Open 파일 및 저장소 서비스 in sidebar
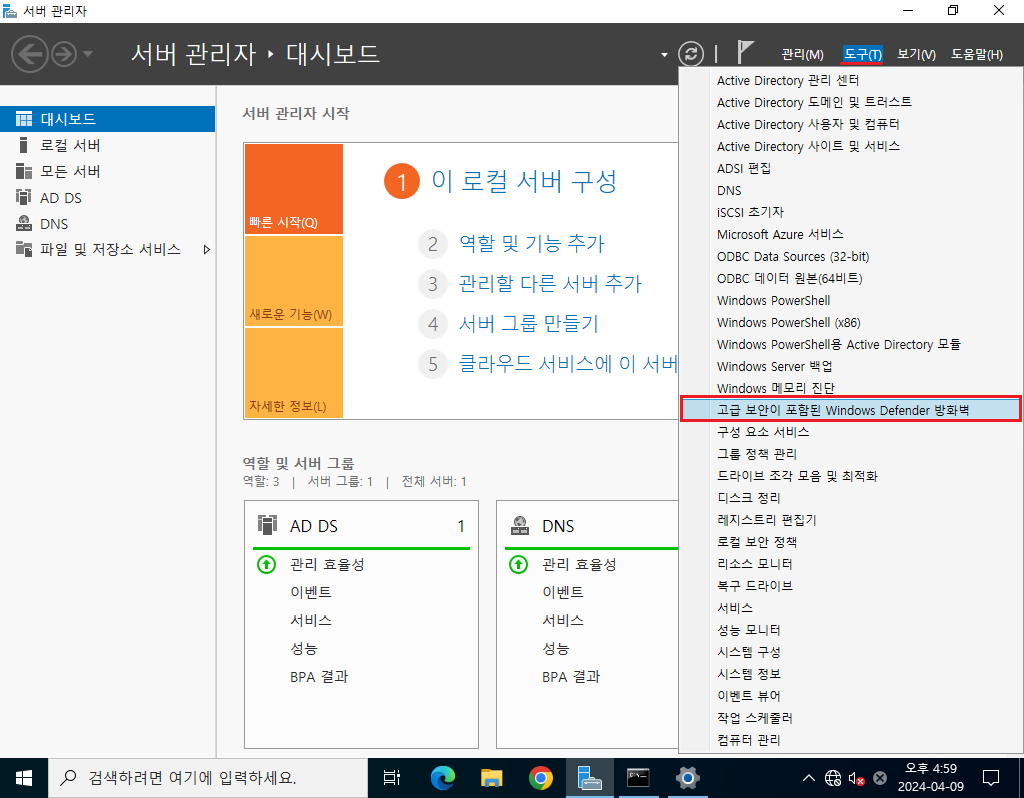1024x798 pixels. click(x=107, y=249)
